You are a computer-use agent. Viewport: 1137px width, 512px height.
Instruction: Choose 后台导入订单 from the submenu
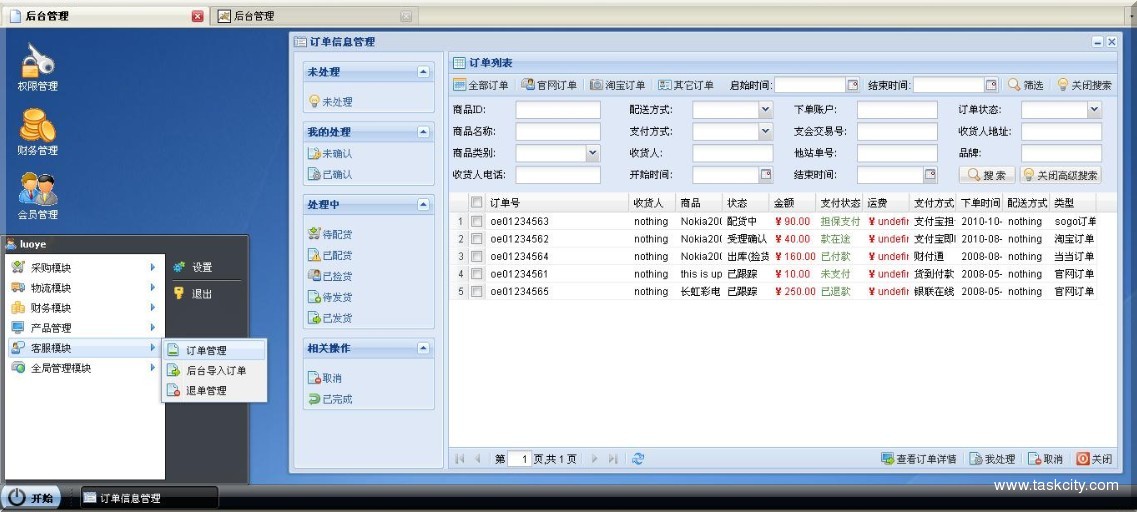pyautogui.click(x=214, y=371)
